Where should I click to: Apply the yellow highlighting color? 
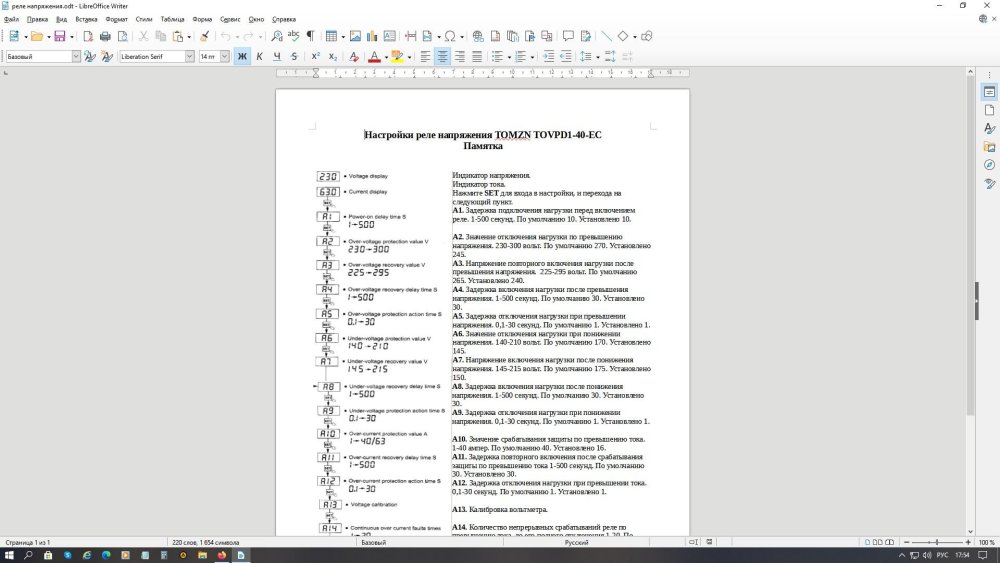397,57
